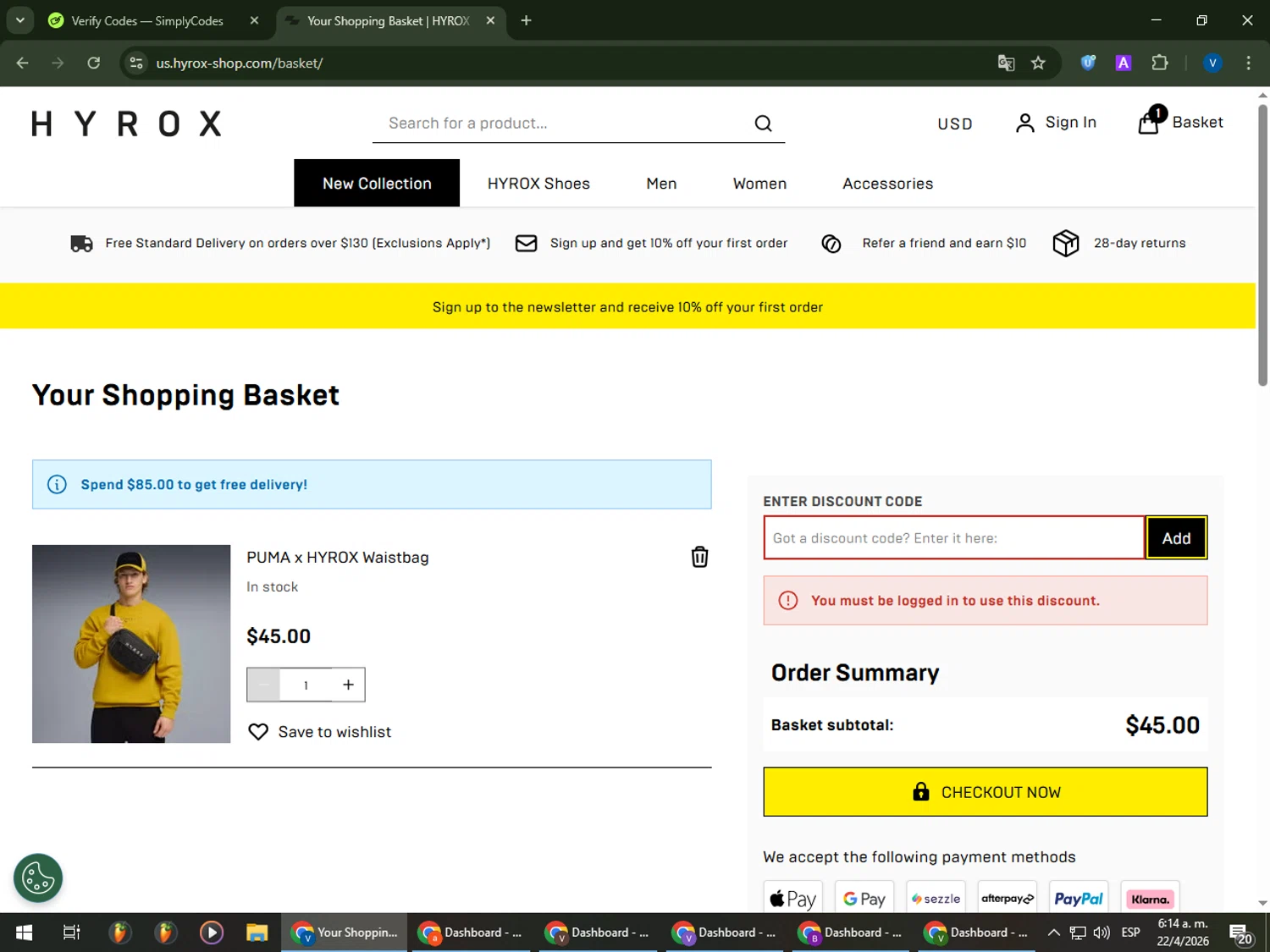Open the browser Extensions puzzle icon
This screenshot has width=1270, height=952.
(1160, 63)
